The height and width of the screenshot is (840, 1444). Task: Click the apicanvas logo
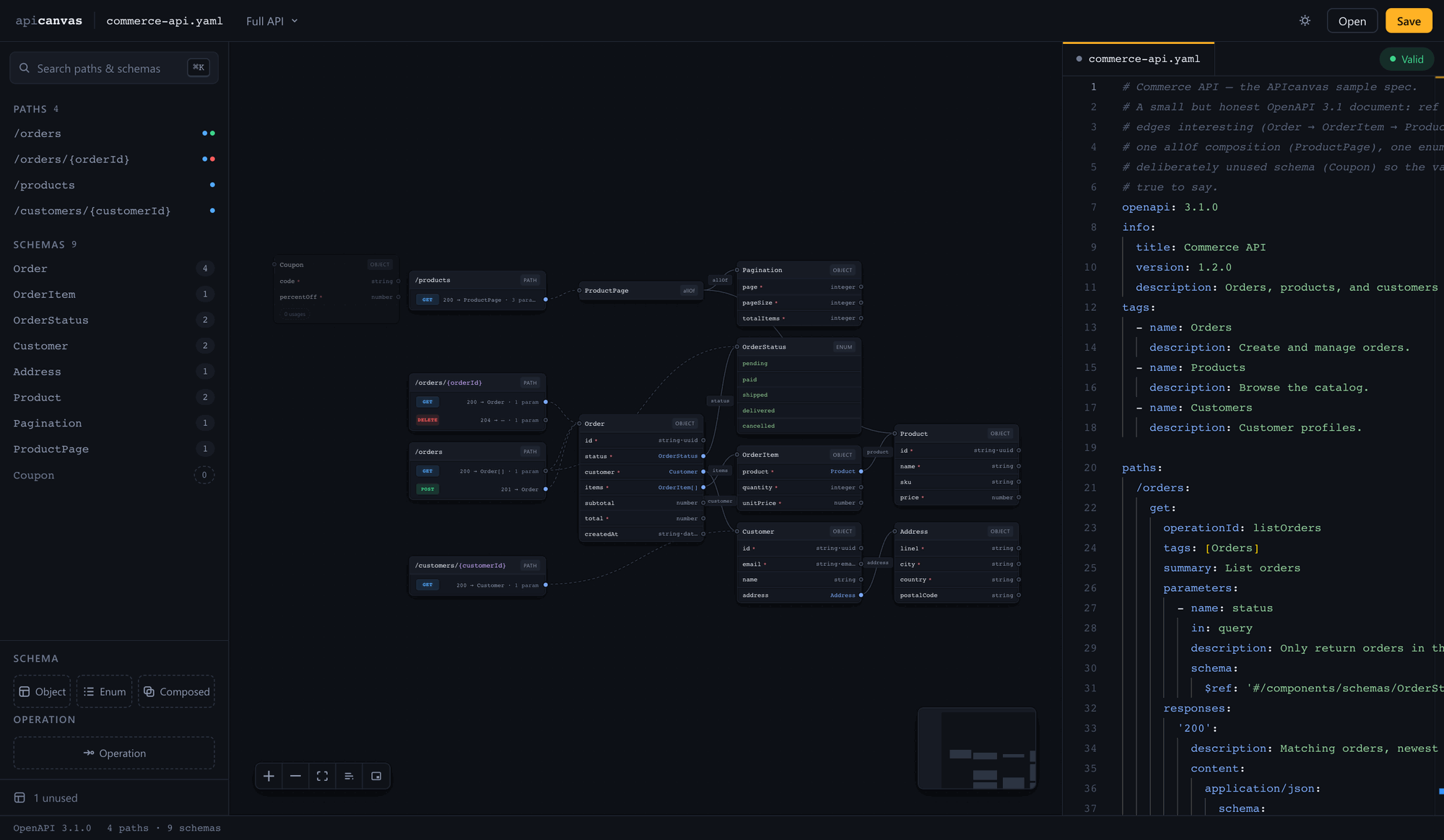[x=49, y=21]
